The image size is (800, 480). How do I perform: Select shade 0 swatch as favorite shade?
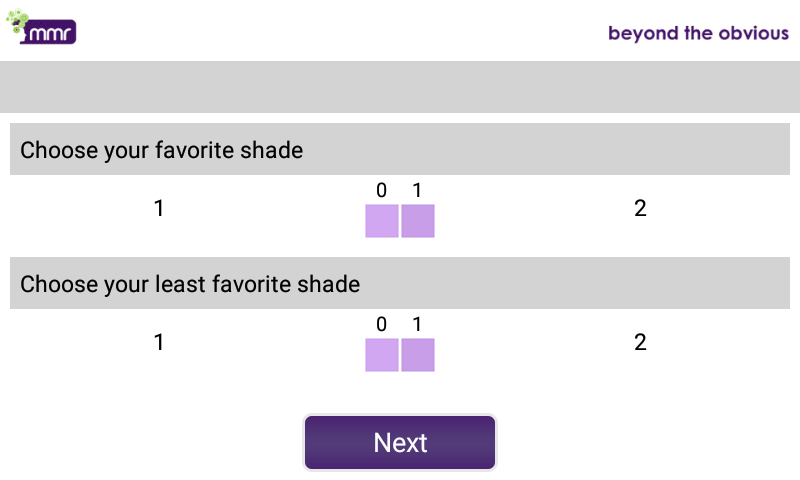pyautogui.click(x=382, y=221)
